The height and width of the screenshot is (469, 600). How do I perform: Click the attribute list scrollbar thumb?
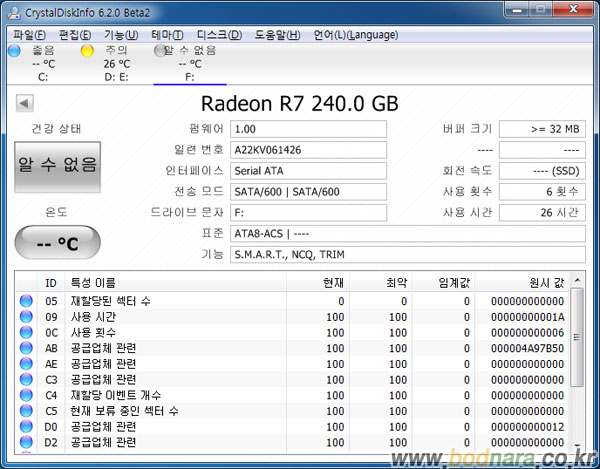(x=577, y=337)
